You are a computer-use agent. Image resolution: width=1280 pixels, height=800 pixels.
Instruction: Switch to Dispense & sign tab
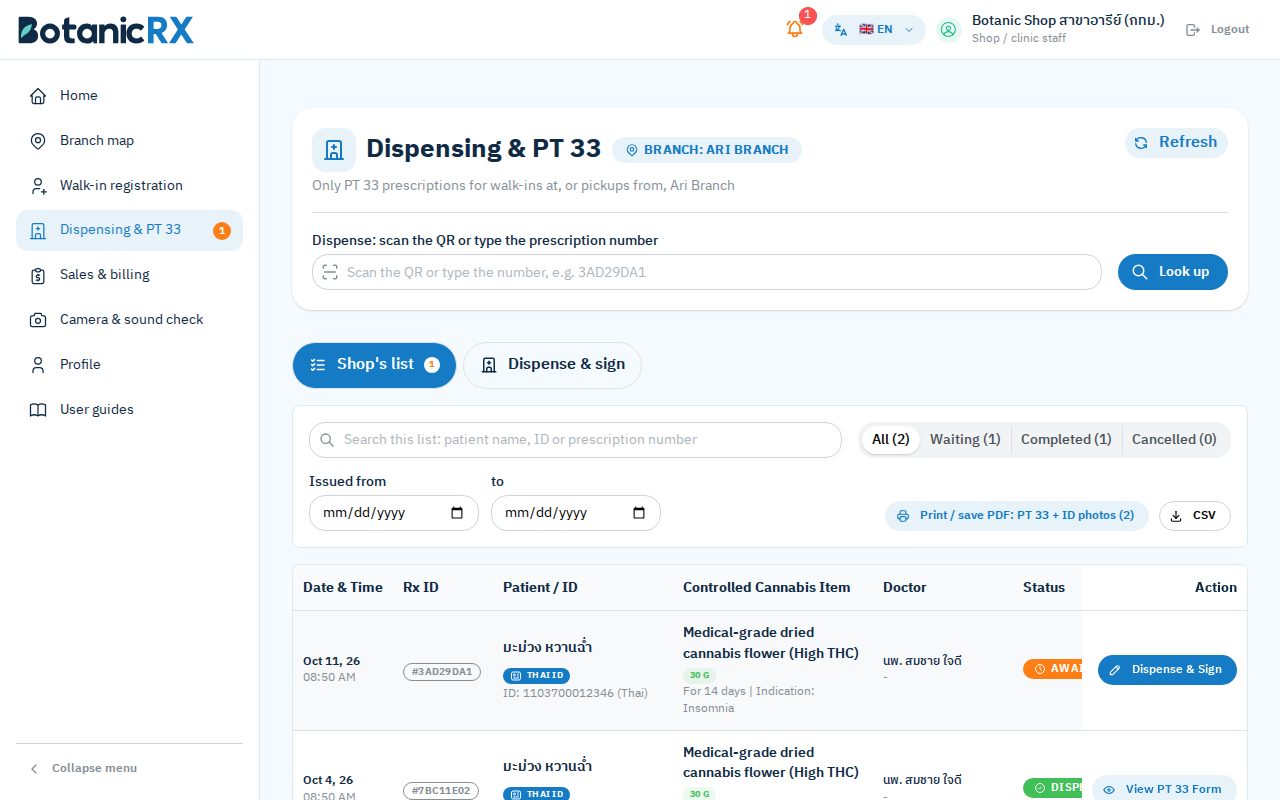click(x=552, y=365)
